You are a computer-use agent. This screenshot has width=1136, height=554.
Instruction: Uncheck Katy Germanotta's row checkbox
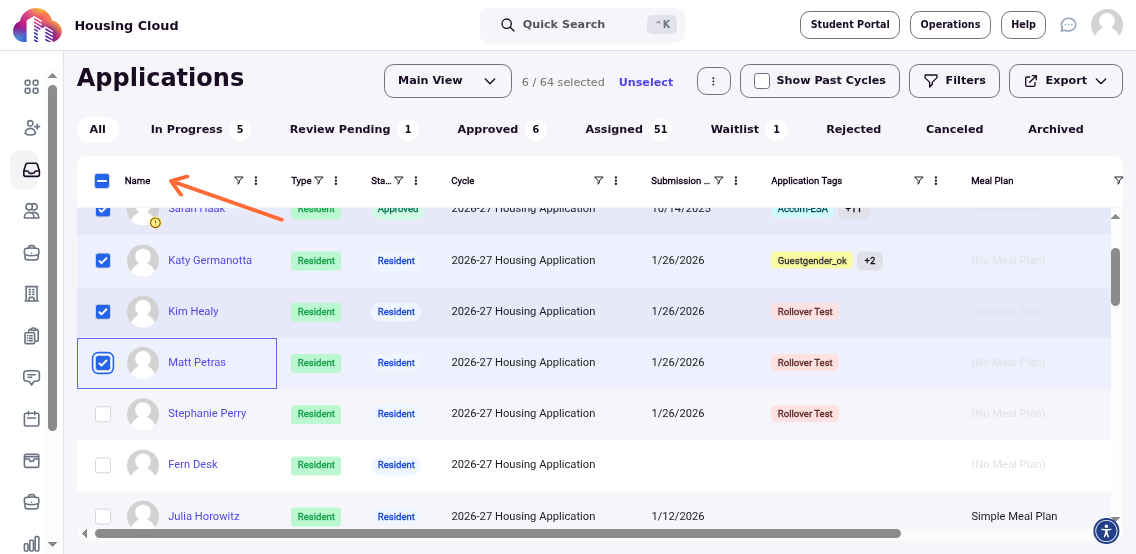[x=103, y=260]
